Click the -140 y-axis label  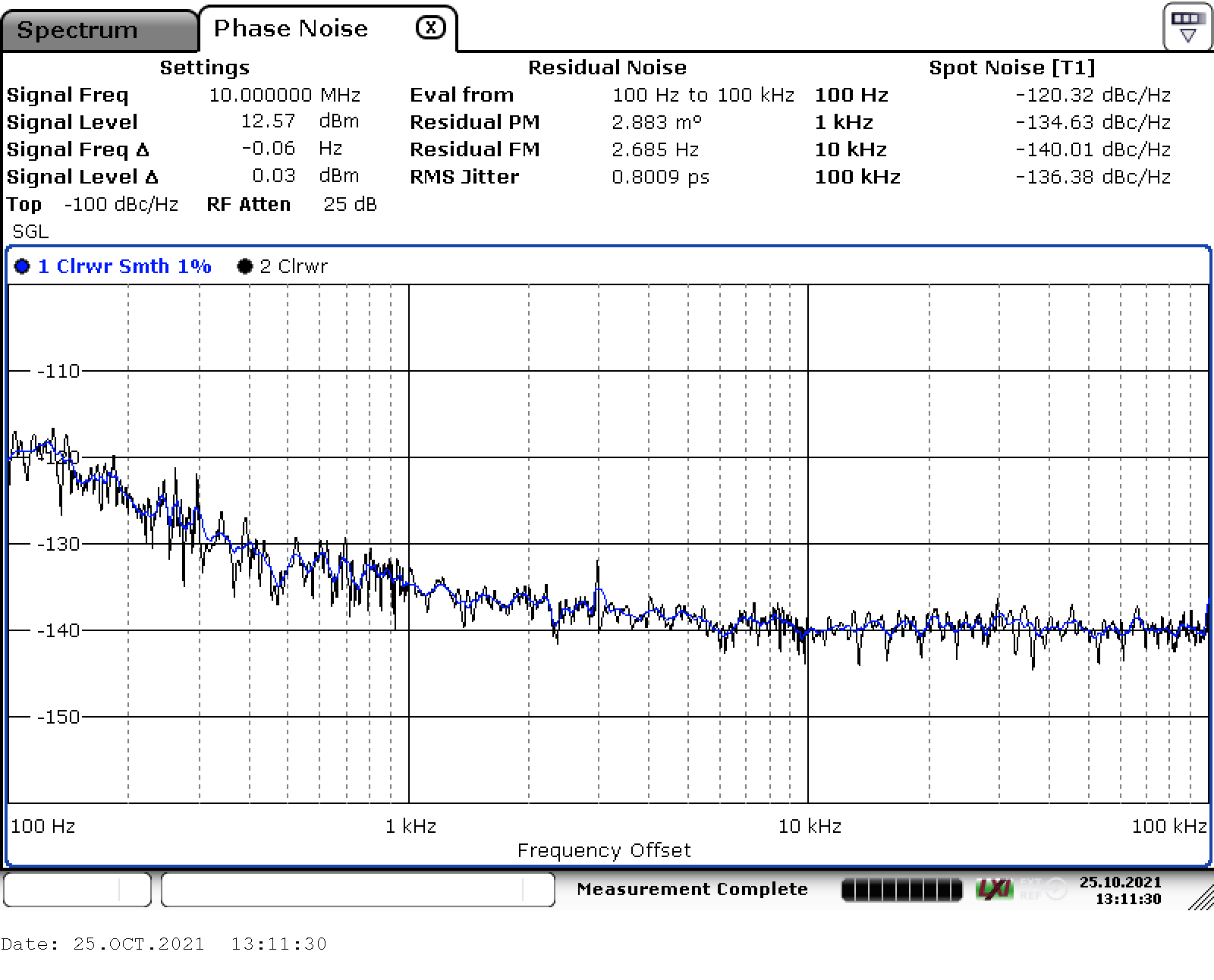click(58, 630)
